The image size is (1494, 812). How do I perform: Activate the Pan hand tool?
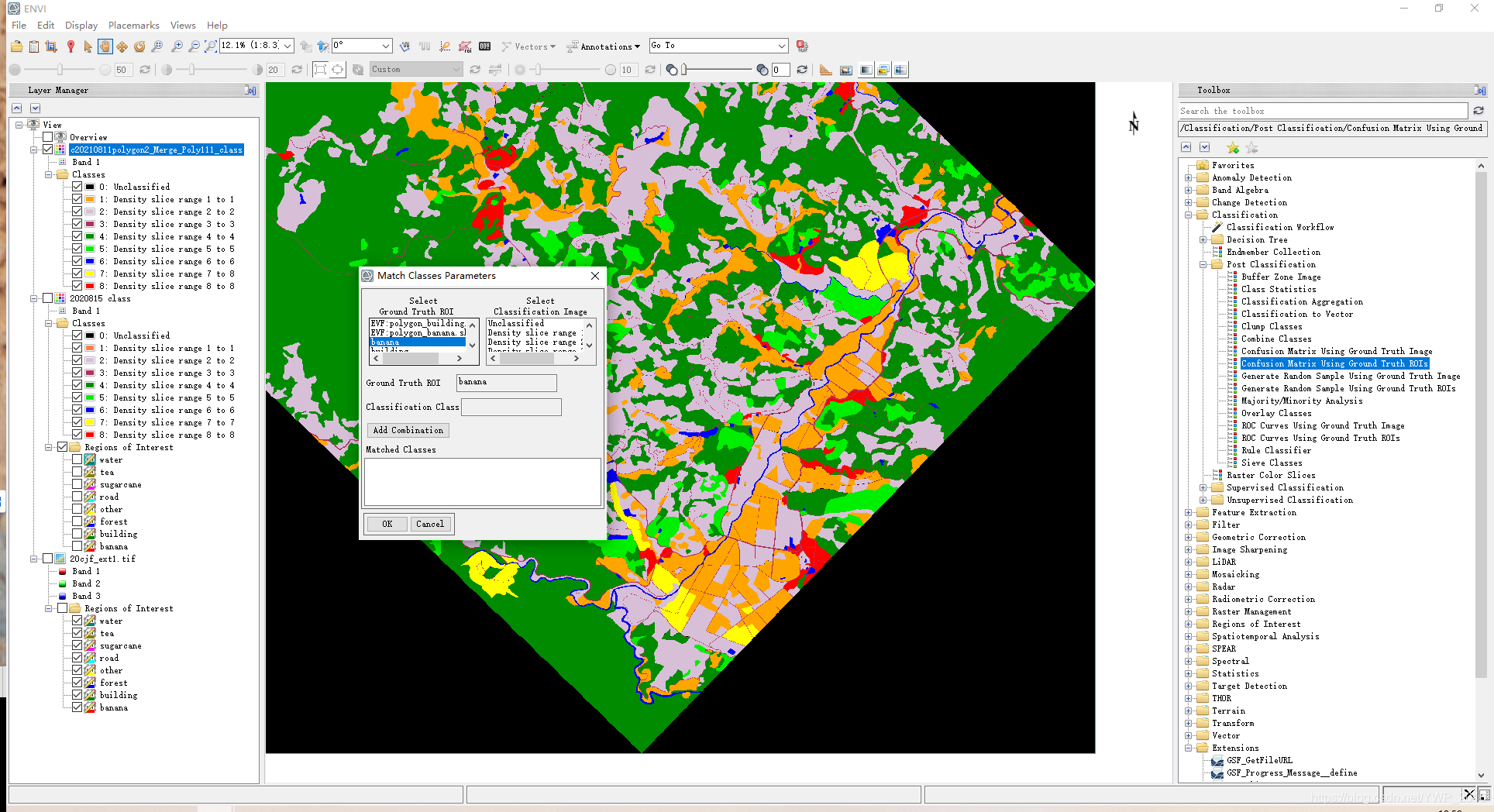pyautogui.click(x=105, y=46)
